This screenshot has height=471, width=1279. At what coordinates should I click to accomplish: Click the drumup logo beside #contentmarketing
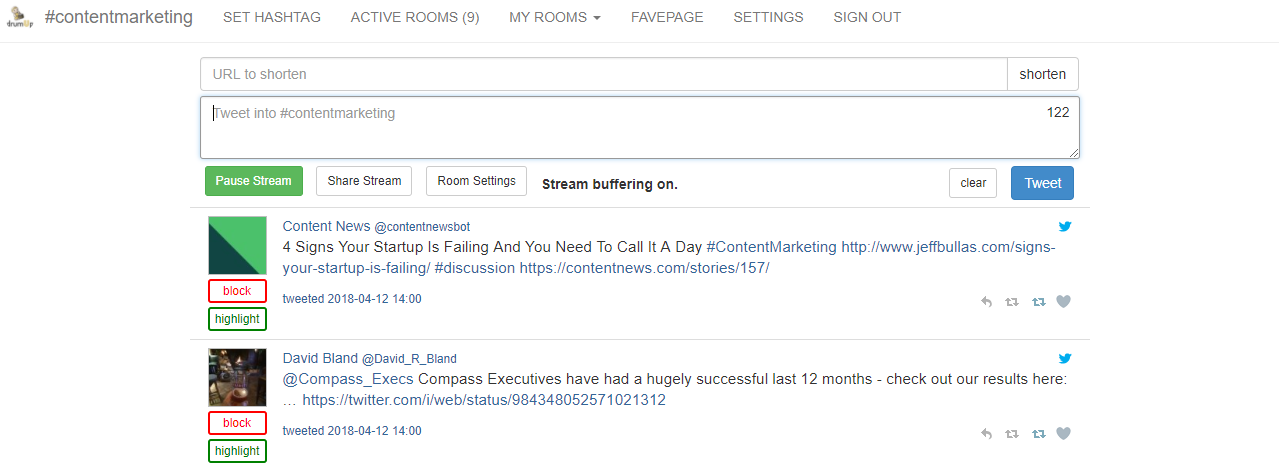point(20,17)
